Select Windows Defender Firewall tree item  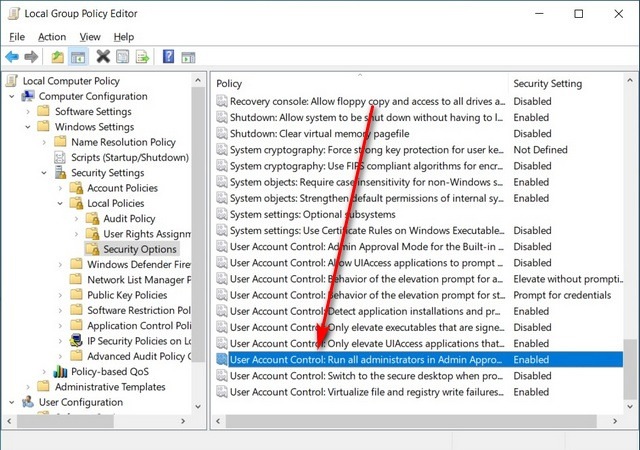[x=138, y=264]
